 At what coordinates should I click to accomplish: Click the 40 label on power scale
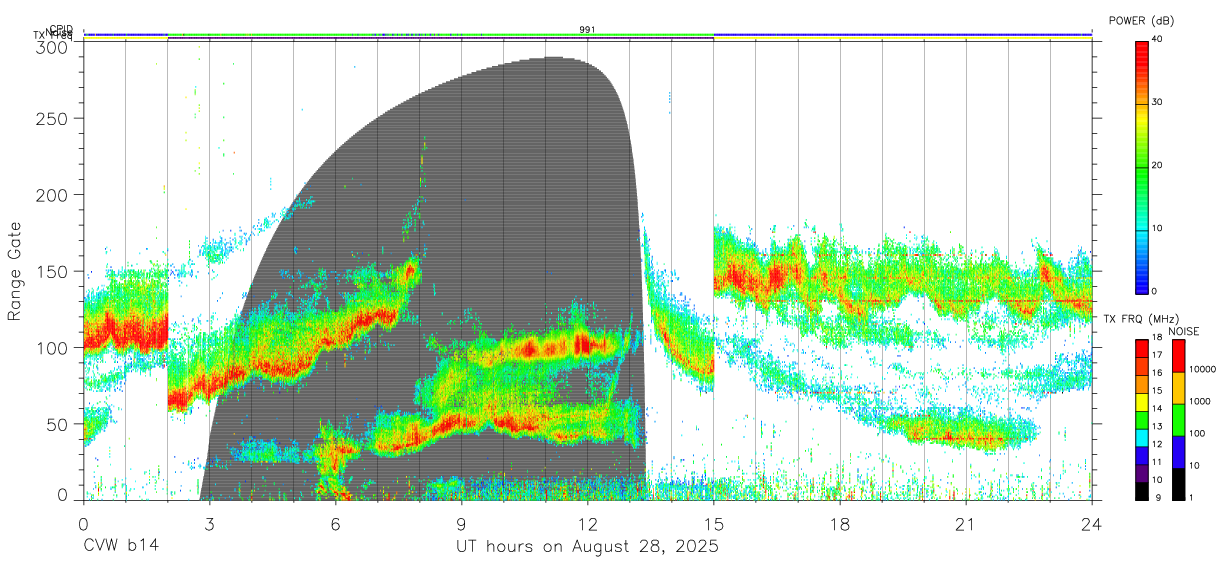(1159, 40)
